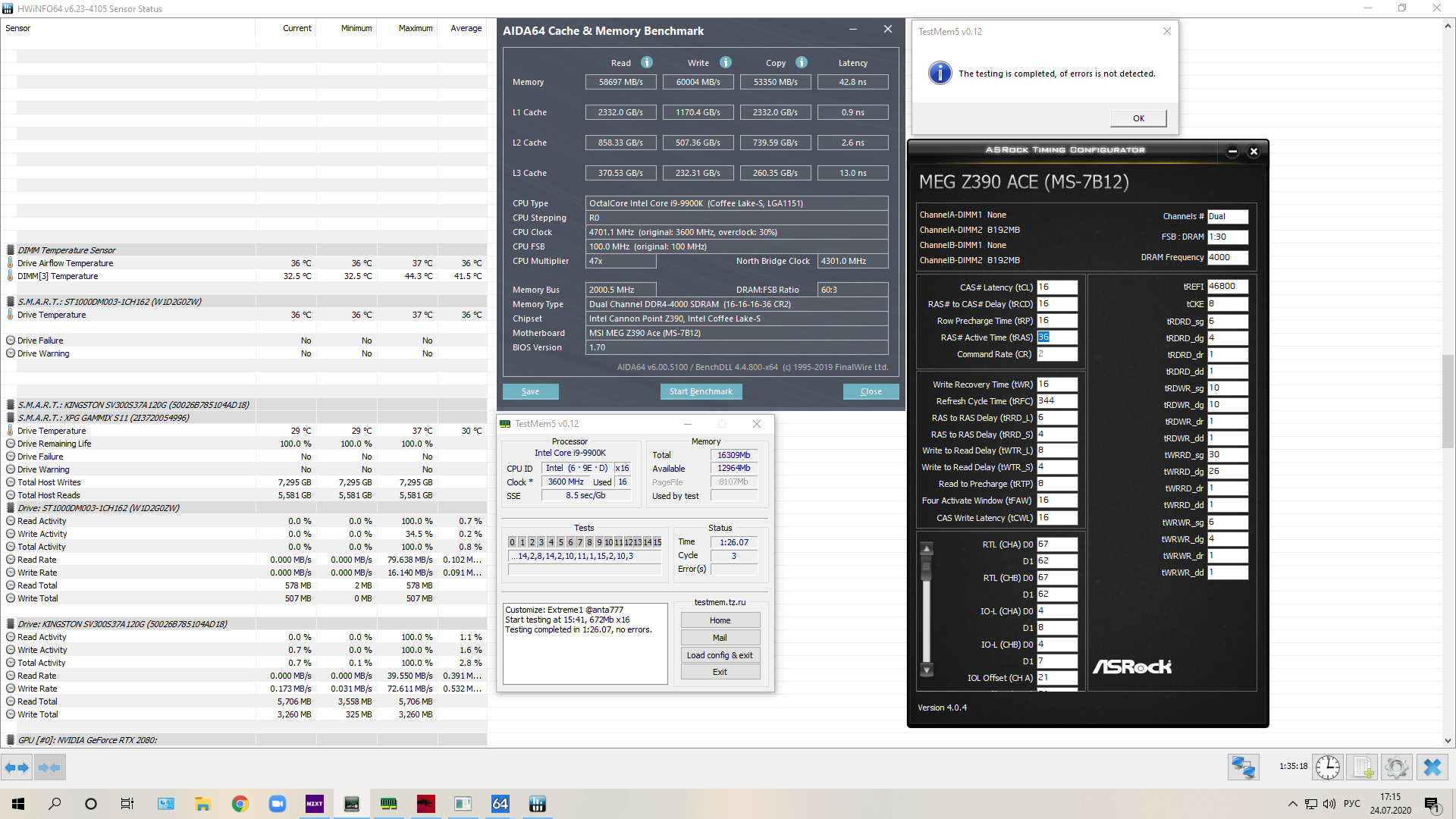Image resolution: width=1456 pixels, height=819 pixels.
Task: Click the HWiNFO expand columns arrows icon
Action: point(17,767)
